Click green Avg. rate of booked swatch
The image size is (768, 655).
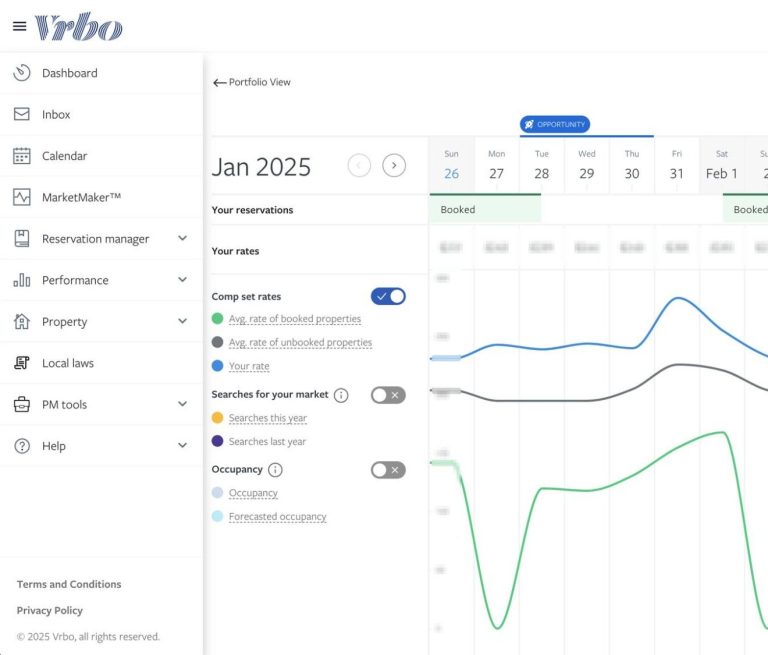click(x=218, y=319)
